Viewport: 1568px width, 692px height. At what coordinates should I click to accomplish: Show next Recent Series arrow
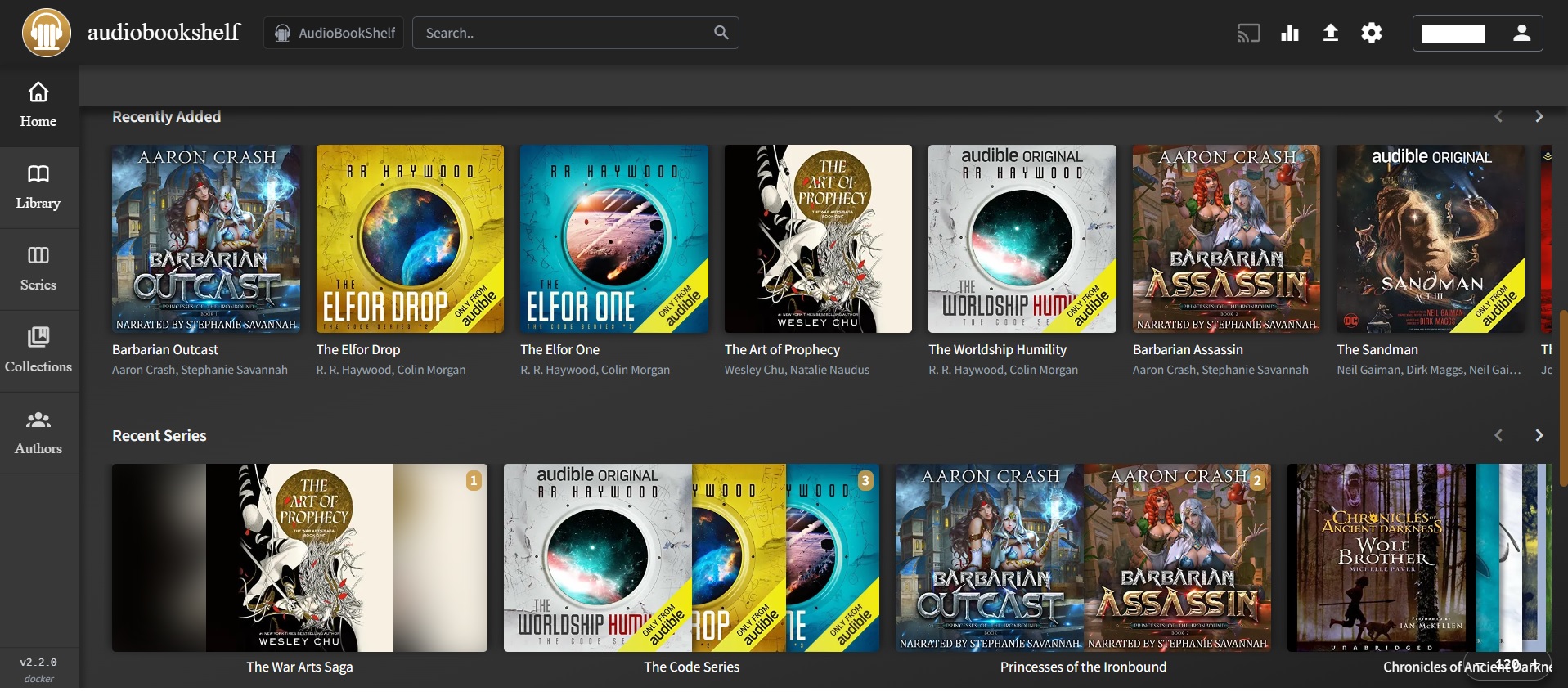tap(1539, 435)
